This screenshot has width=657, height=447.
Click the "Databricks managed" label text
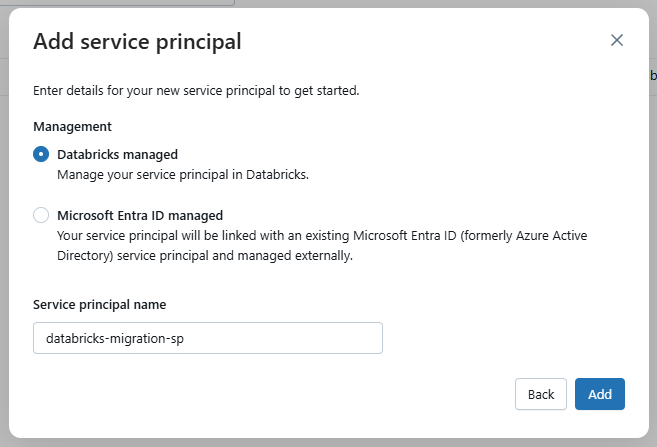117,155
